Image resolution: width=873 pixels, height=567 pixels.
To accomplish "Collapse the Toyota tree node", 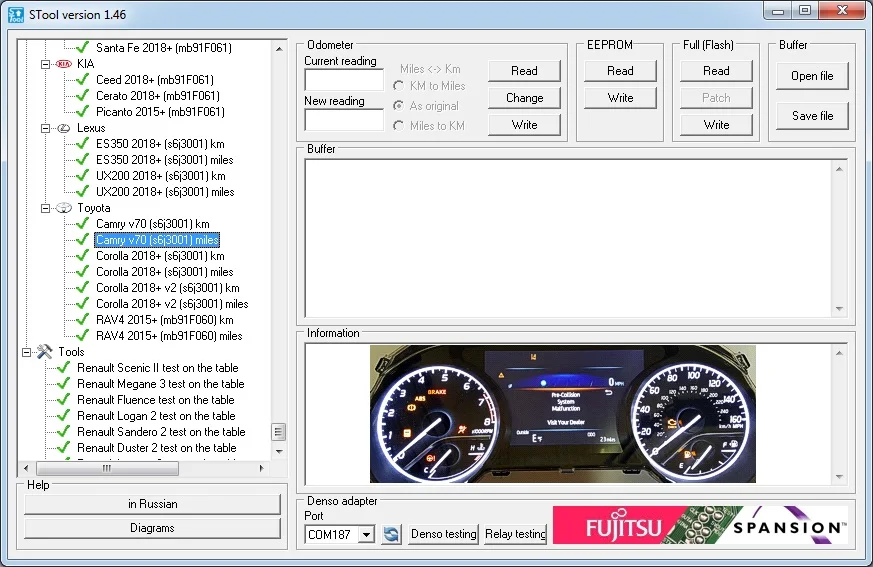I will [x=46, y=208].
